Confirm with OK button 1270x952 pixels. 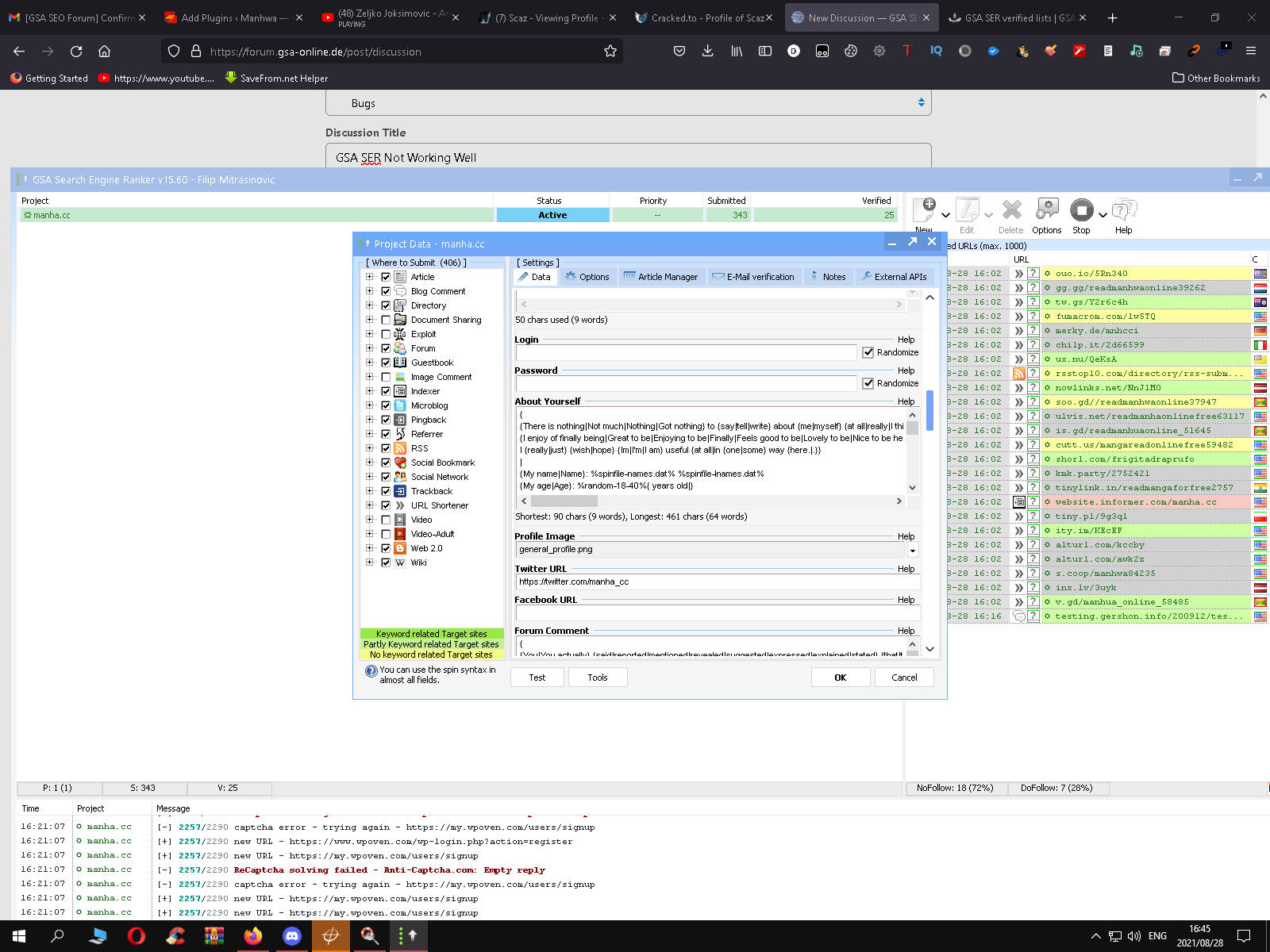click(x=841, y=678)
